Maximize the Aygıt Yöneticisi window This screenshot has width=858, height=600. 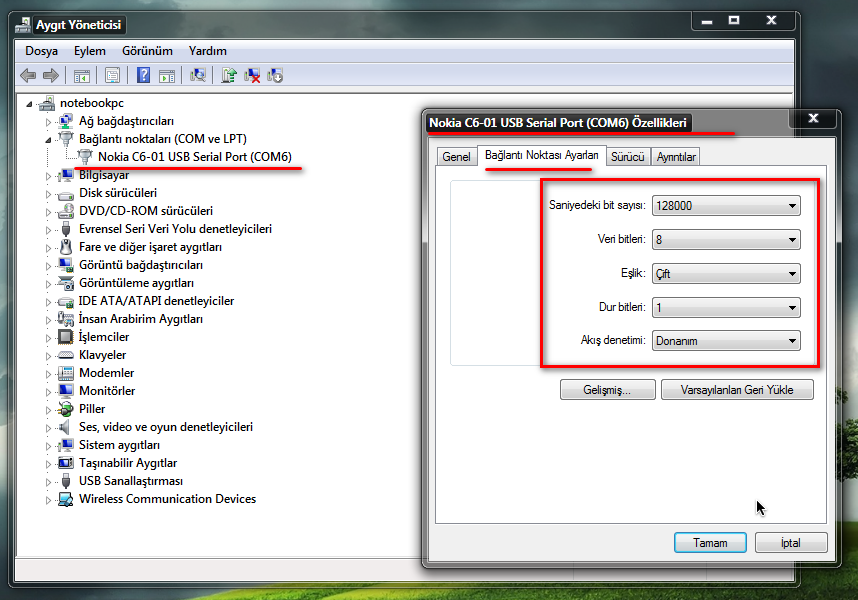point(734,20)
